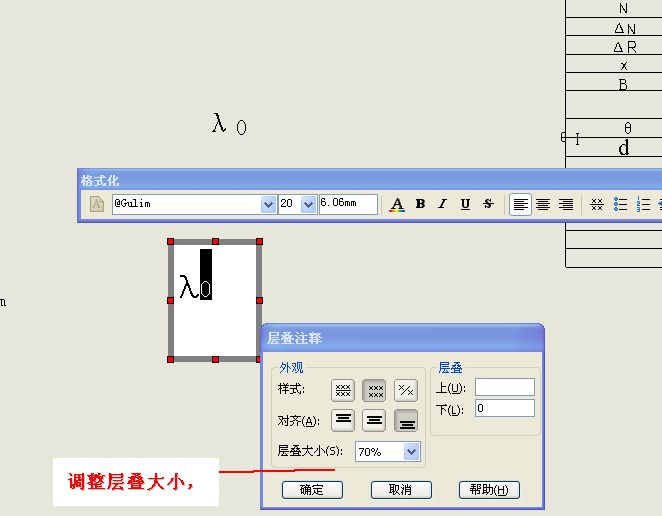662x516 pixels.
Task: Open the font size 20 dropdown
Action: point(309,205)
